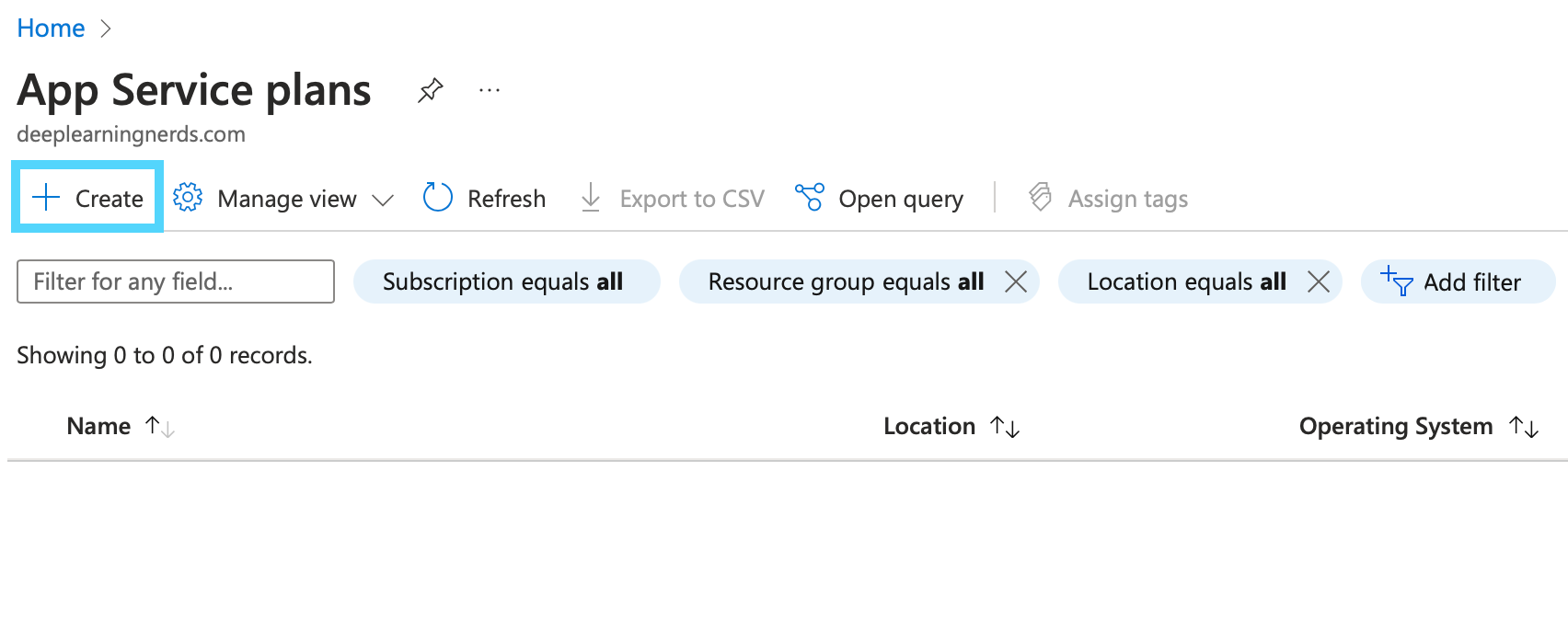Open Resource group equals all filter

(846, 281)
